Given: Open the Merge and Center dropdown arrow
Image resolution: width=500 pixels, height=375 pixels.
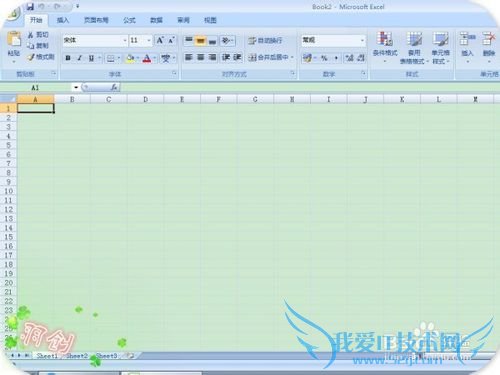Looking at the screenshot, I should point(292,57).
